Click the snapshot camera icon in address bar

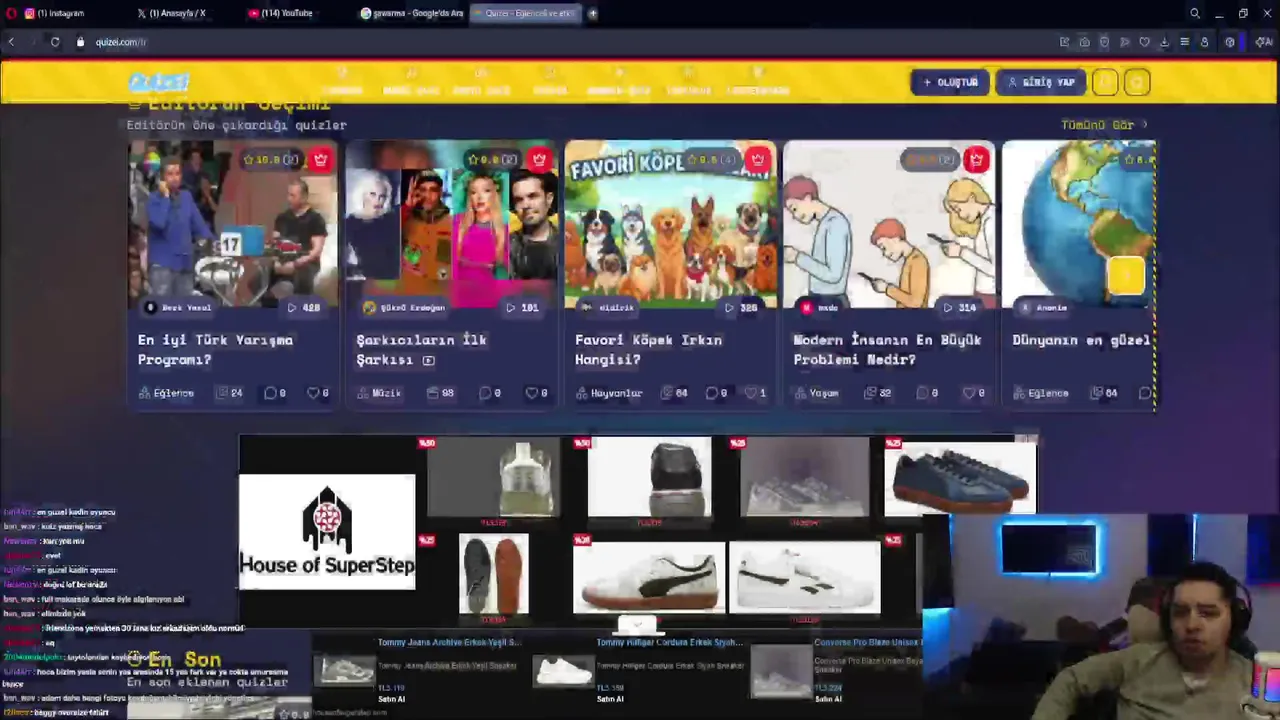[x=1084, y=42]
